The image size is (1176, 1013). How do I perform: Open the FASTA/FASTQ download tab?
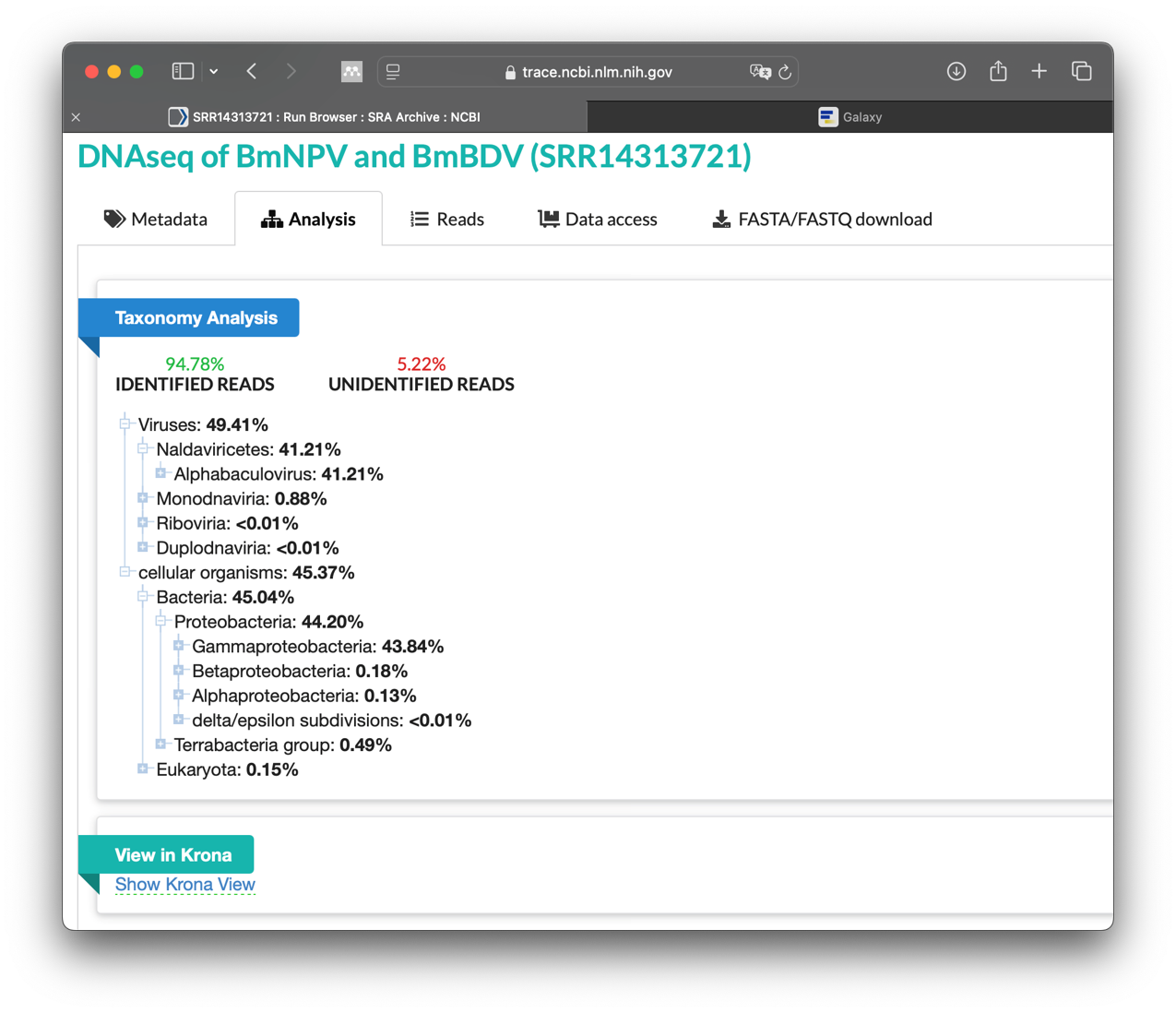pos(822,219)
